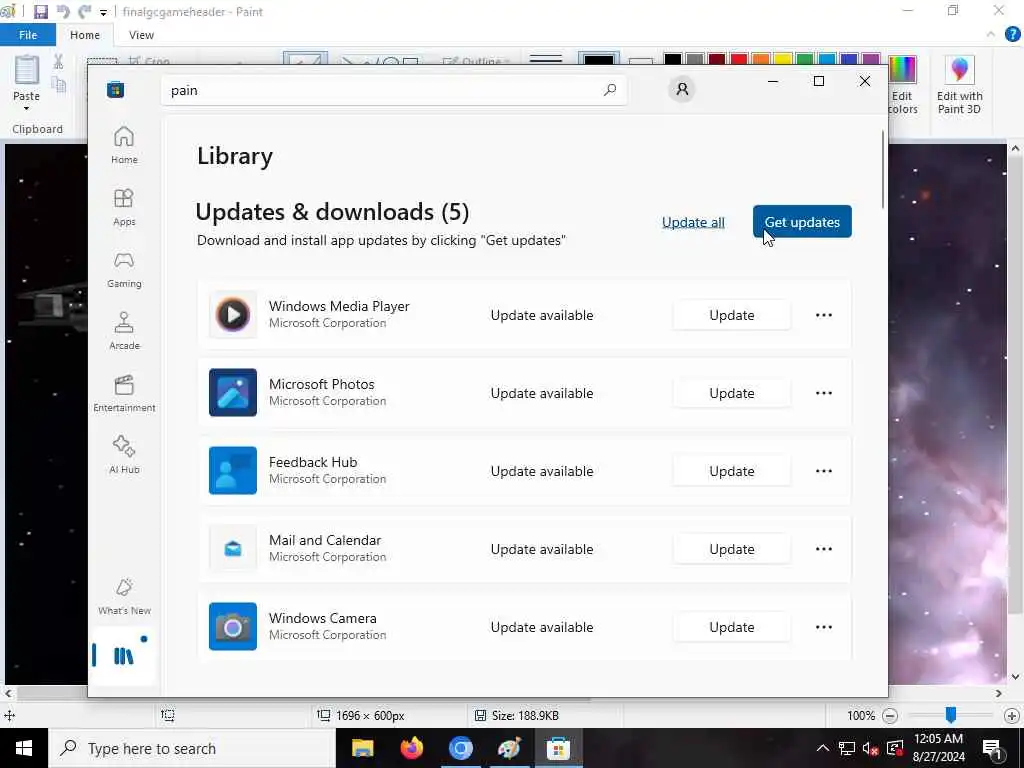Click the Microsoft Store taskbar icon
This screenshot has width=1024, height=768.
point(558,748)
